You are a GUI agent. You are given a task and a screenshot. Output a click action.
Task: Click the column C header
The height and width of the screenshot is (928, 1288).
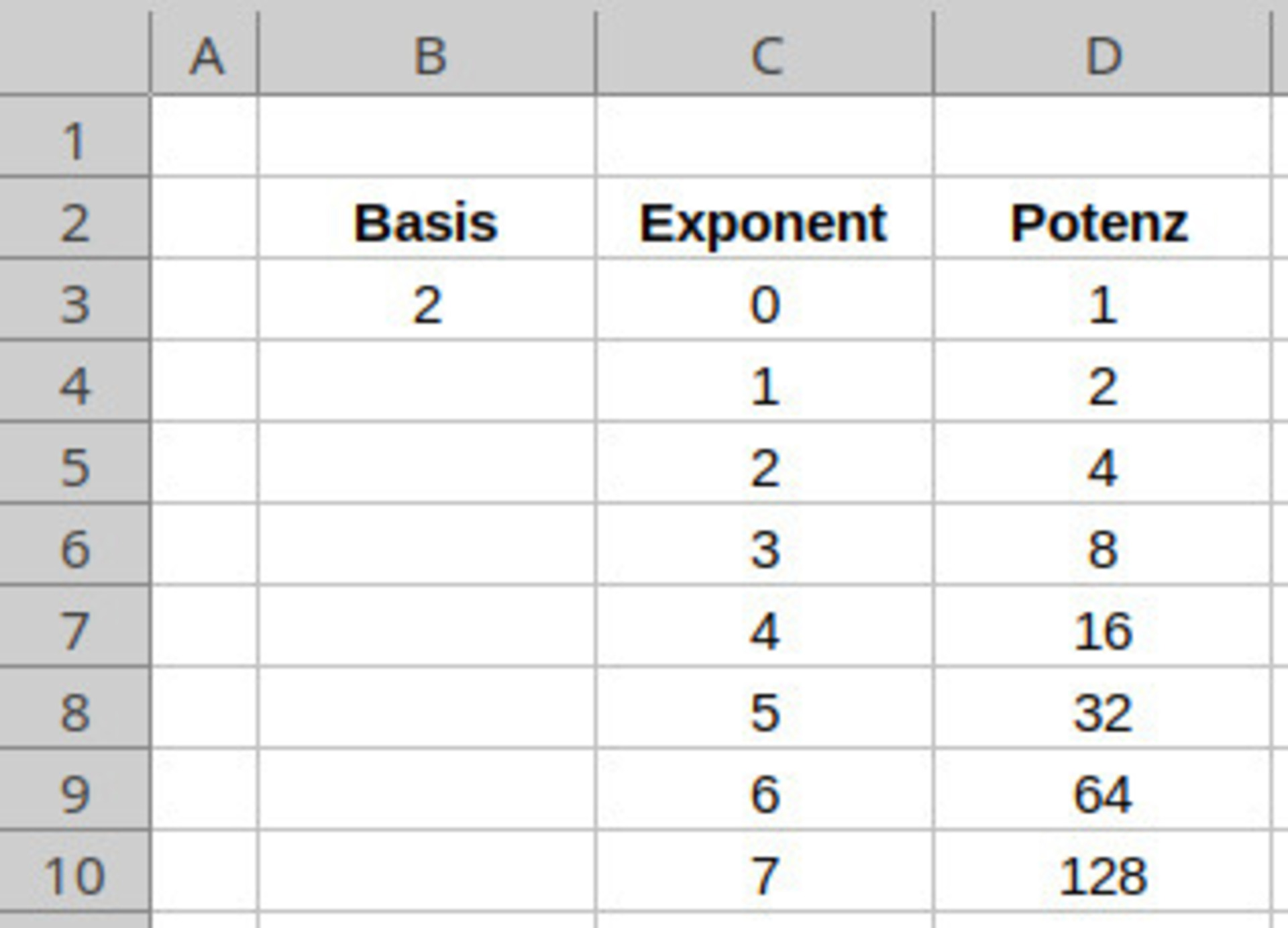(765, 55)
